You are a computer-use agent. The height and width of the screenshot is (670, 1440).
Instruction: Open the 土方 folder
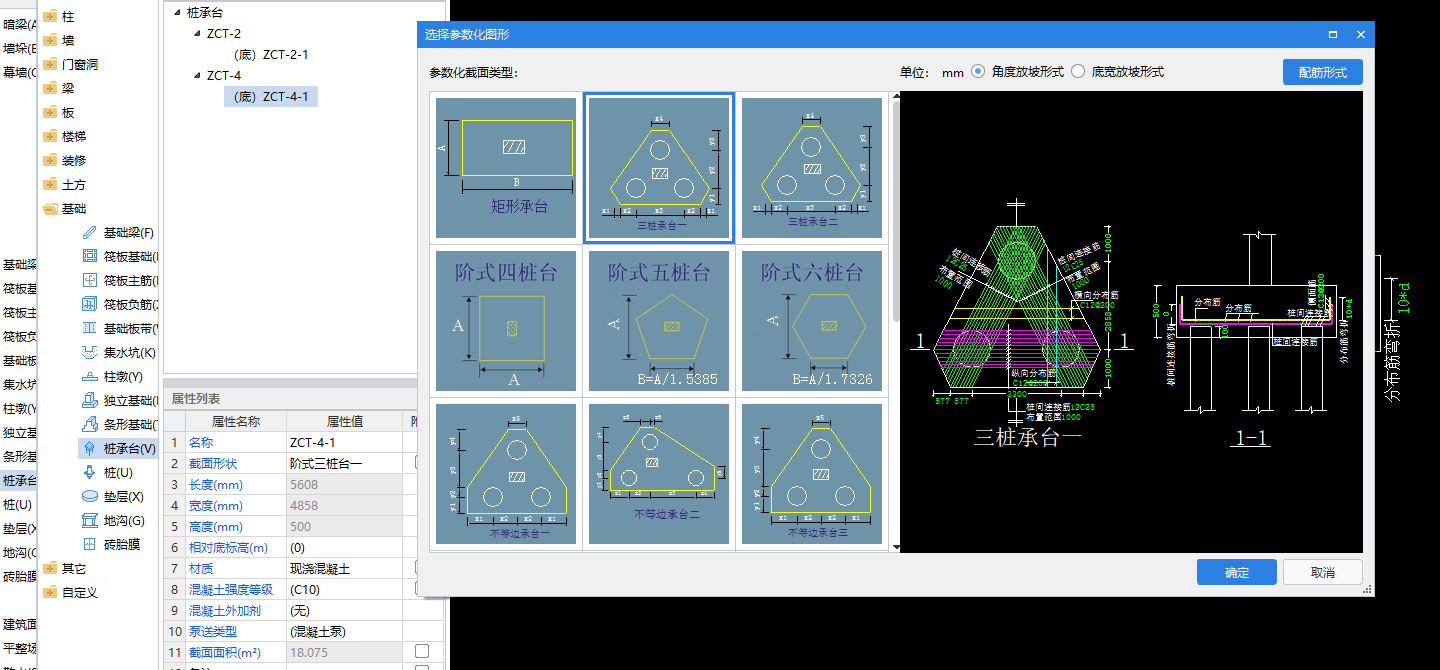(x=50, y=185)
